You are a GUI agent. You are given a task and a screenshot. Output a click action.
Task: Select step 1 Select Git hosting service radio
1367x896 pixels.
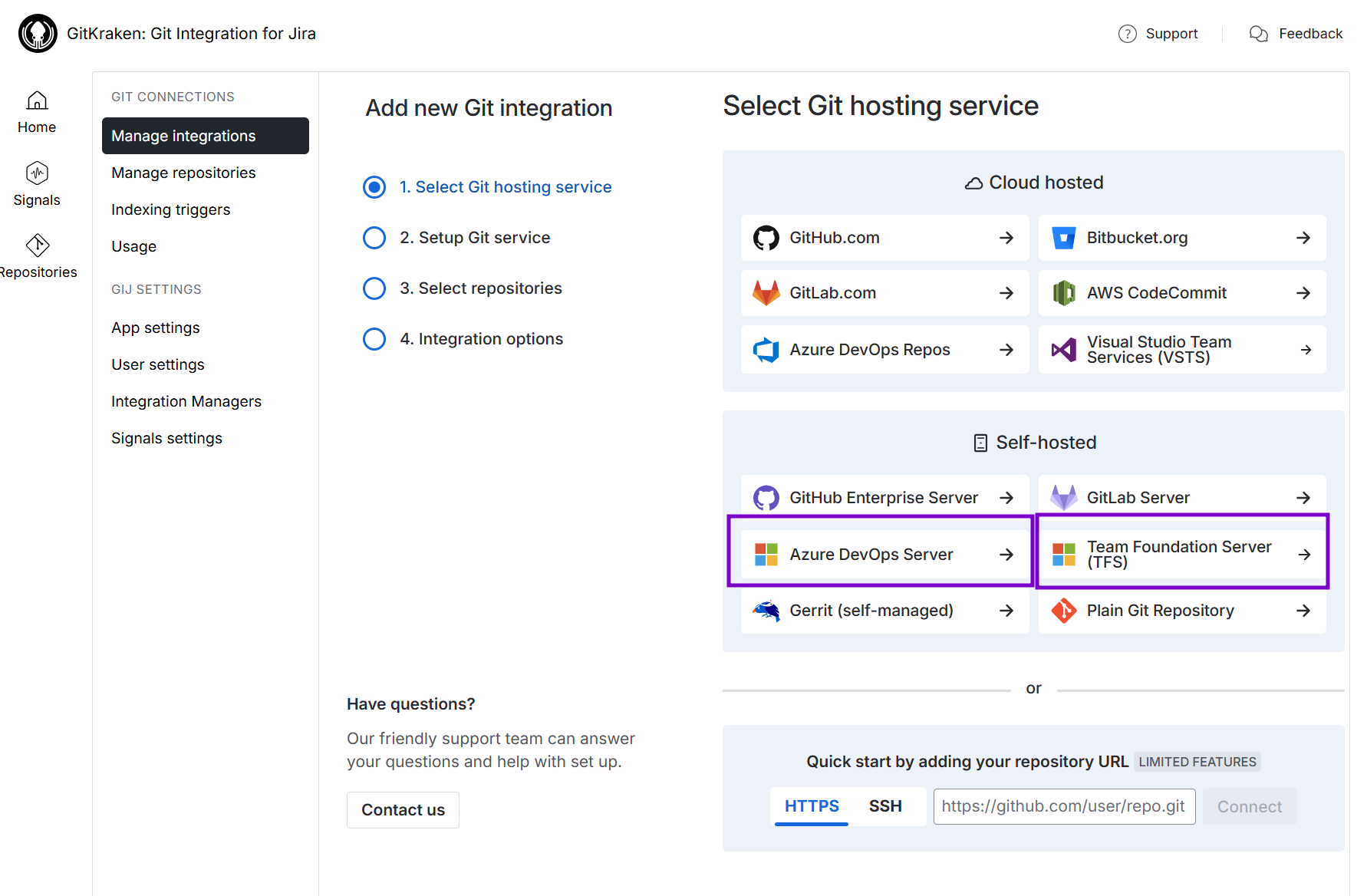click(x=374, y=187)
